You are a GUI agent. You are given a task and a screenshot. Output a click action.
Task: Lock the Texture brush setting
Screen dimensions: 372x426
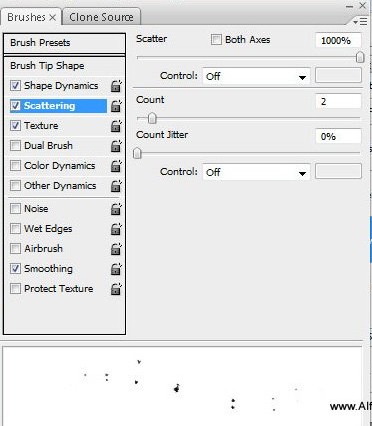point(116,126)
